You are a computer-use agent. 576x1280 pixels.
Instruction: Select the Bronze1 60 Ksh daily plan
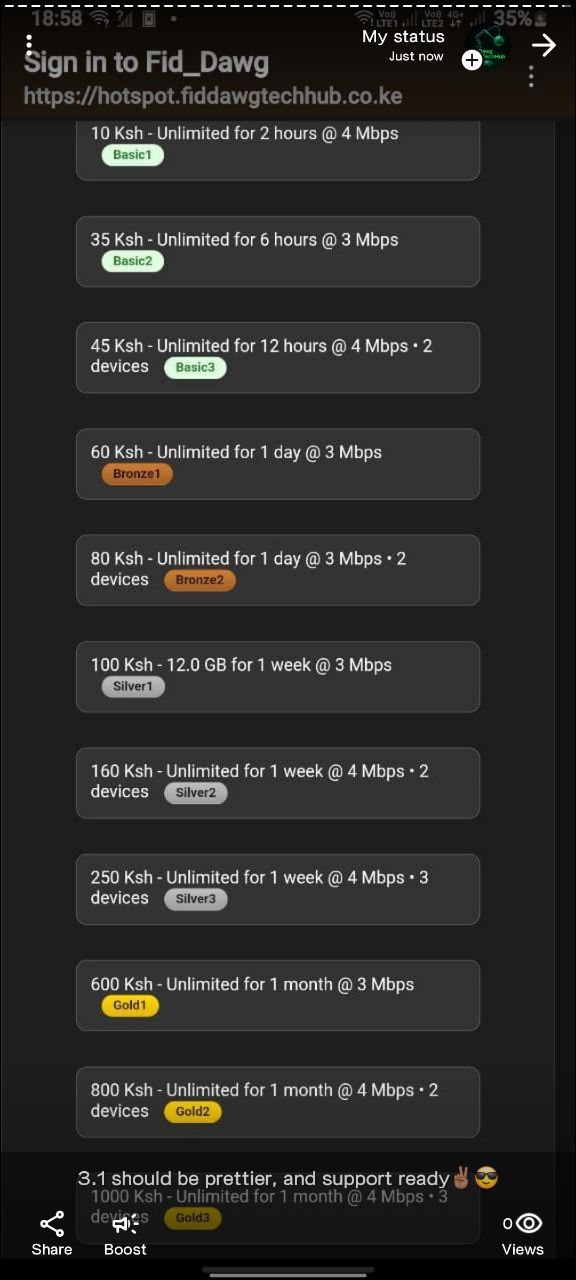pyautogui.click(x=278, y=463)
